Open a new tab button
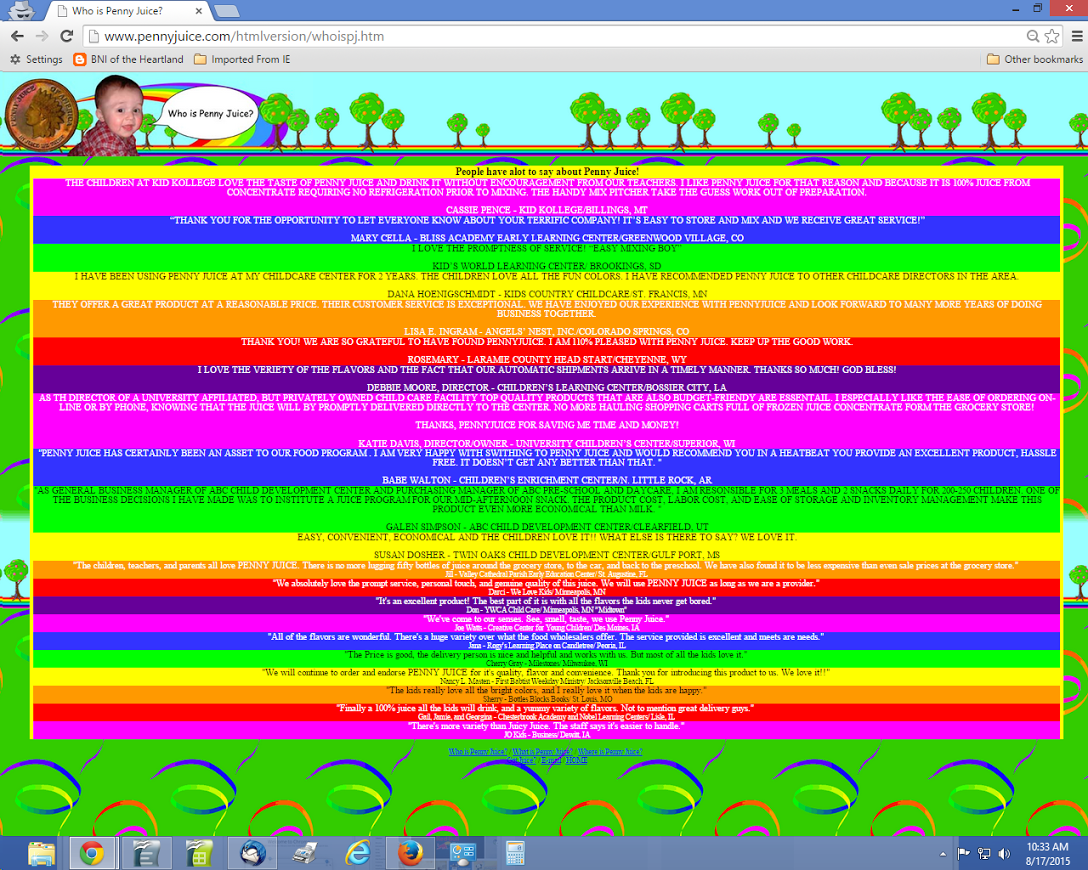 (226, 11)
